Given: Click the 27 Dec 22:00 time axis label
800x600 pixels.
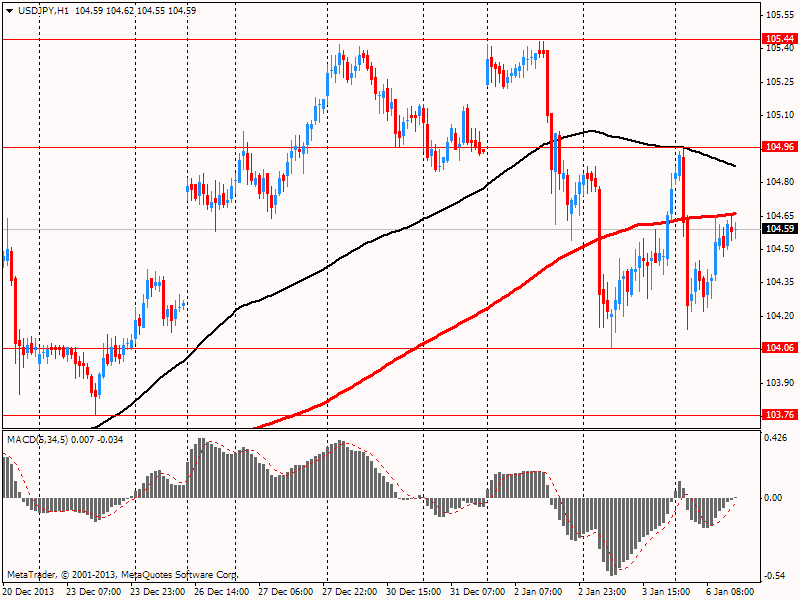Looking at the screenshot, I should pos(349,591).
